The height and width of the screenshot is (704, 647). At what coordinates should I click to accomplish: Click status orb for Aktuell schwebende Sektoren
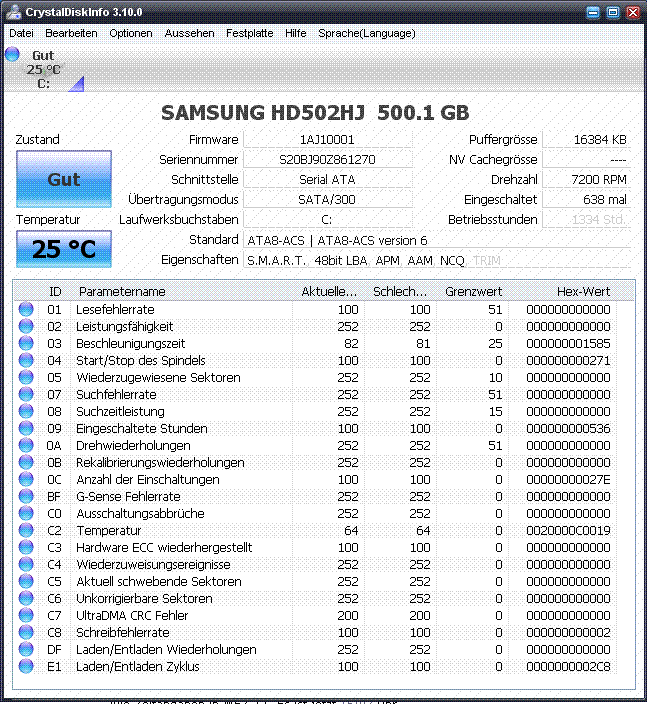[26, 581]
